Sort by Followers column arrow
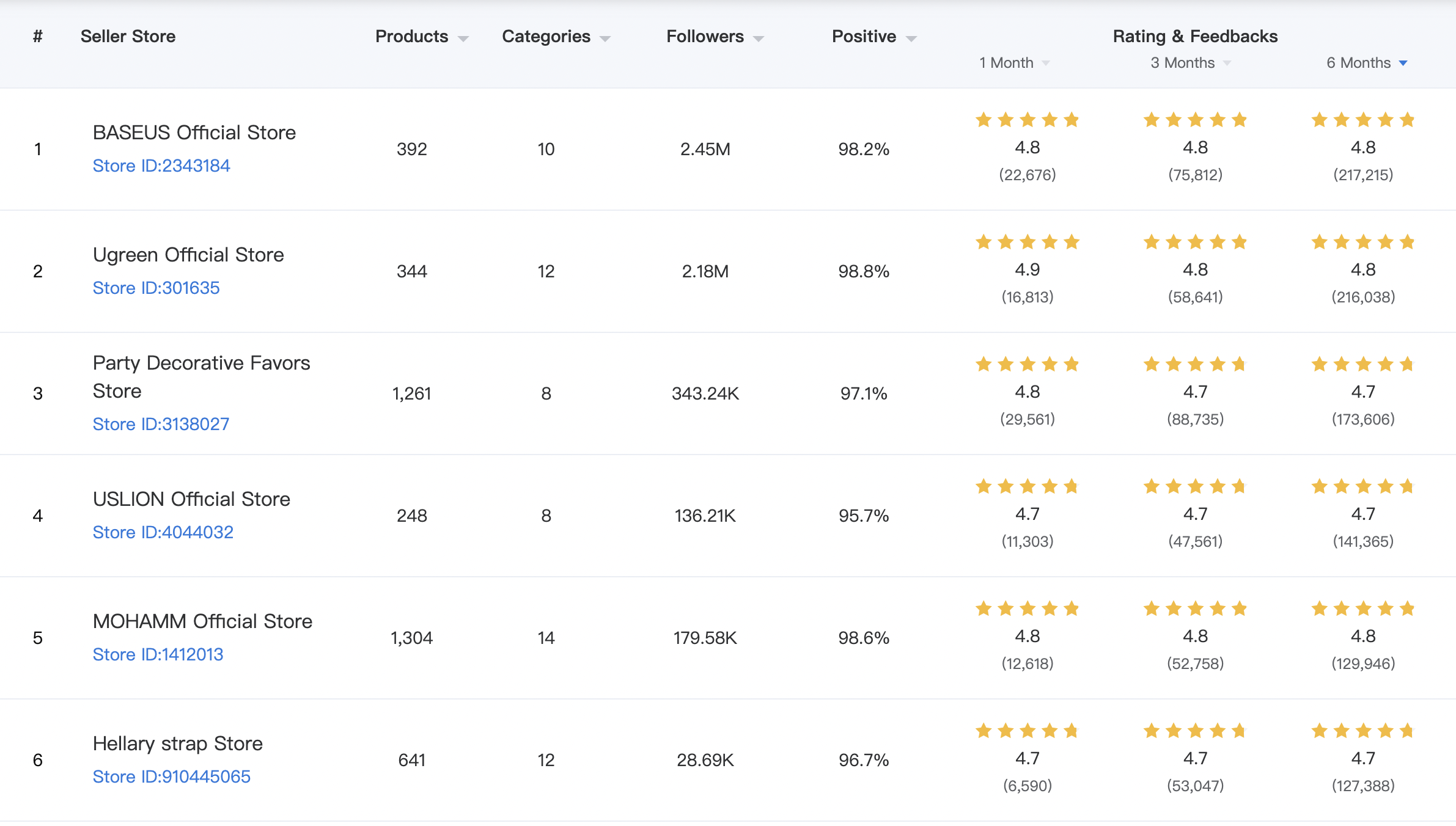This screenshot has width=1456, height=826. (x=759, y=38)
